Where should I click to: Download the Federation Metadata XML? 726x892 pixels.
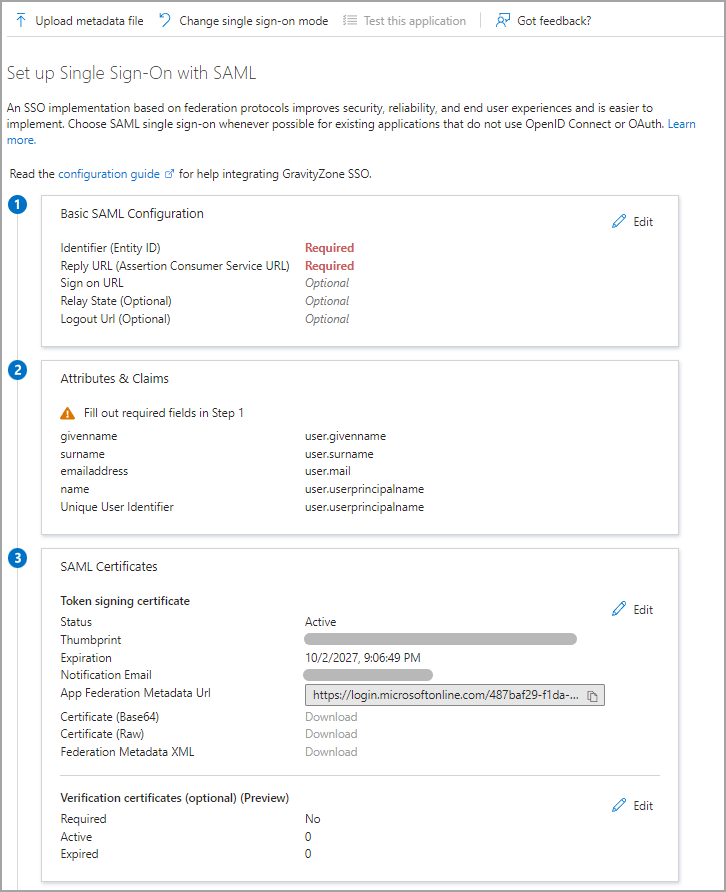tap(330, 751)
